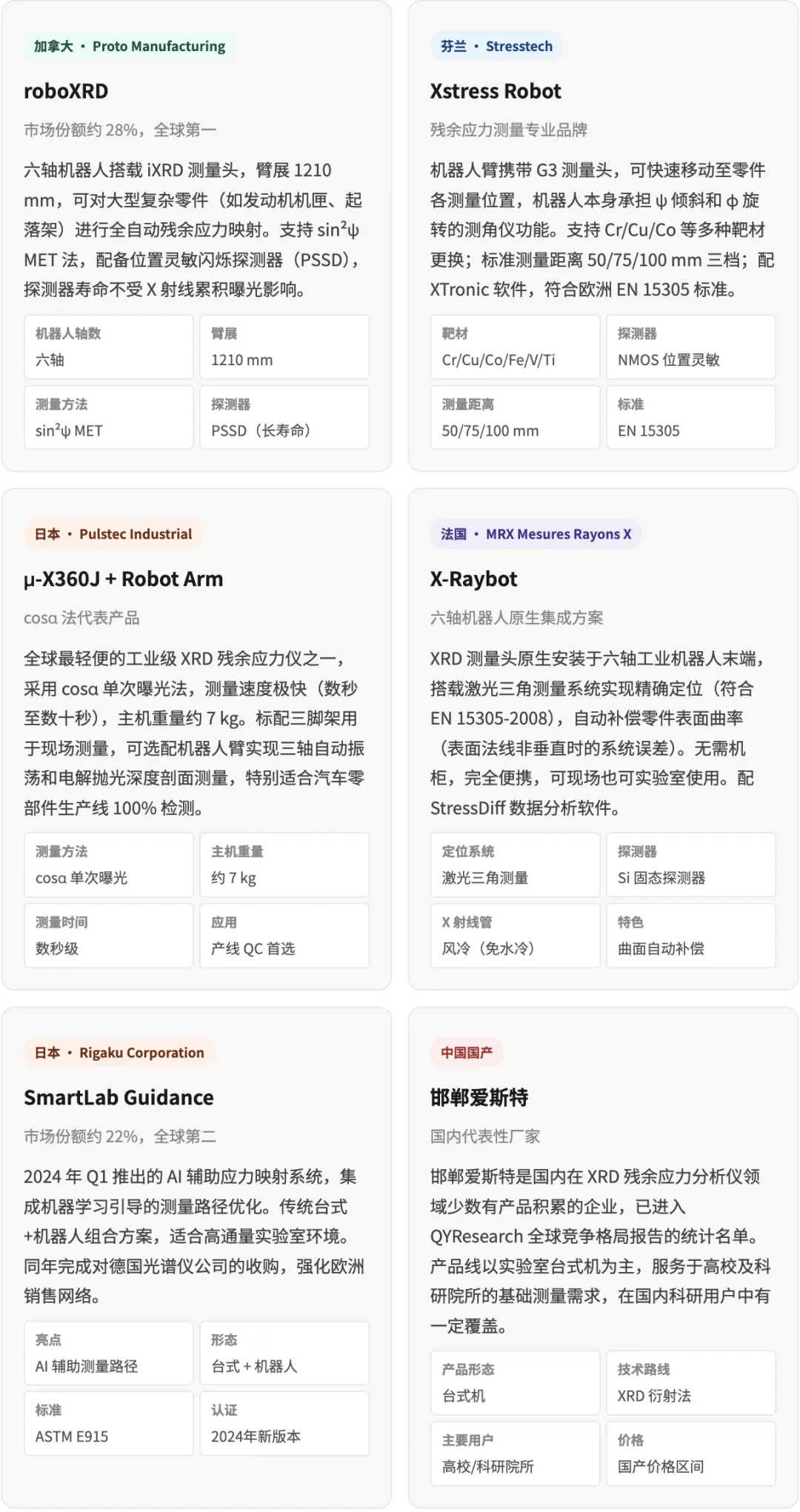Select the X-Raybot title
This screenshot has width=800, height=1512.
[x=474, y=579]
